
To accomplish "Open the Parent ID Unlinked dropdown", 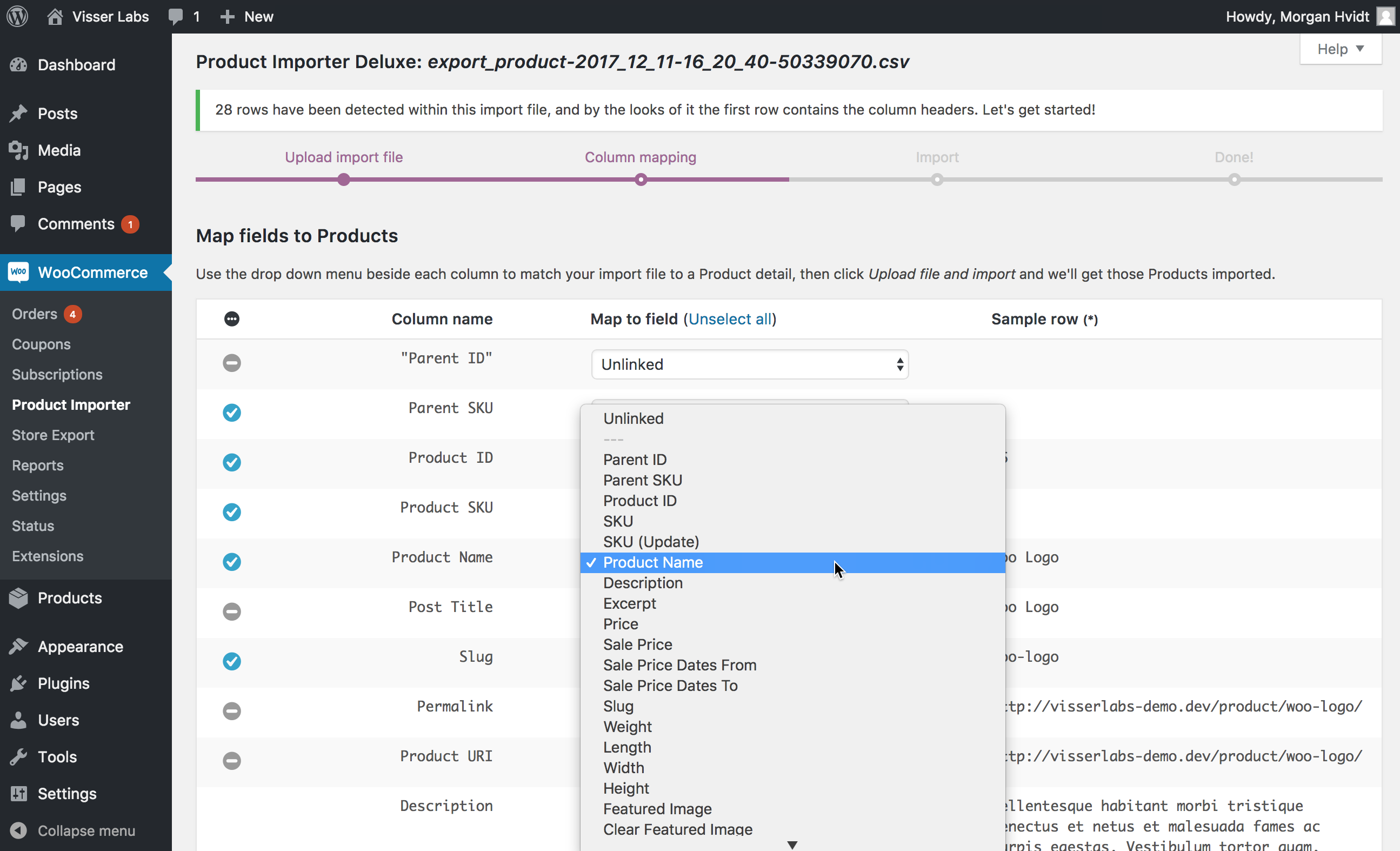I will [x=750, y=364].
